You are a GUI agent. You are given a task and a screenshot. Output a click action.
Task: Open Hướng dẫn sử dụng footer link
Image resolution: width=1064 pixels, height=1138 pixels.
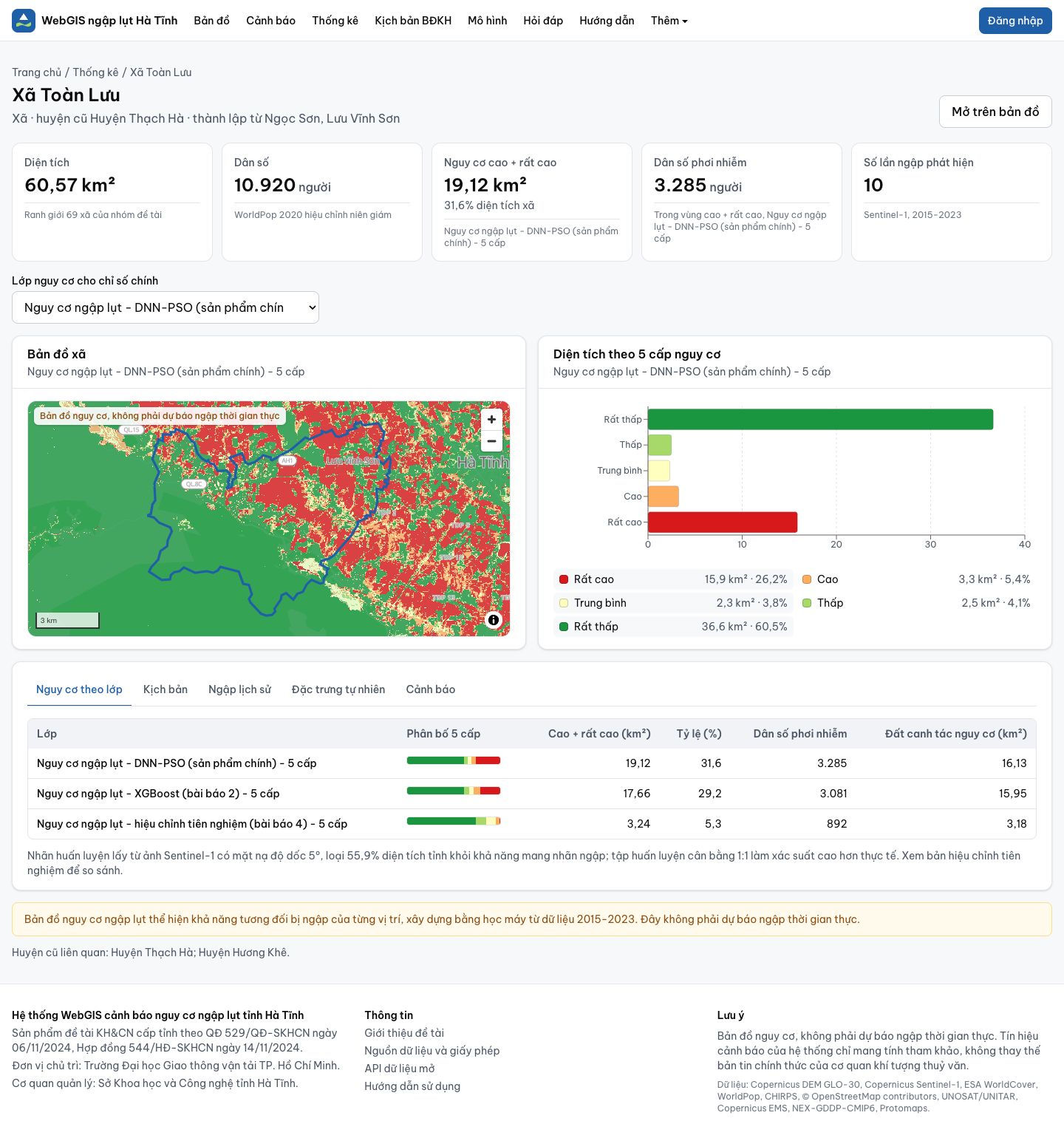click(412, 1086)
